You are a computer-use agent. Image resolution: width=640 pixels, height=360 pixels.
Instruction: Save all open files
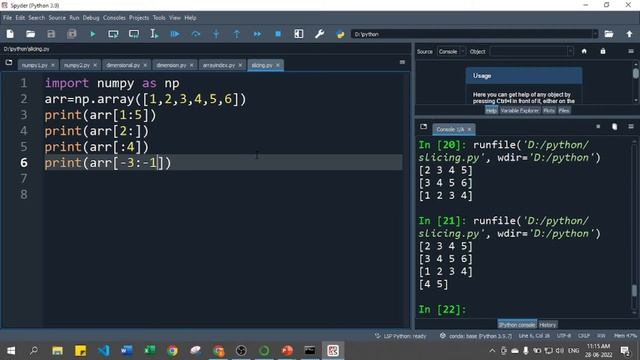click(x=72, y=34)
